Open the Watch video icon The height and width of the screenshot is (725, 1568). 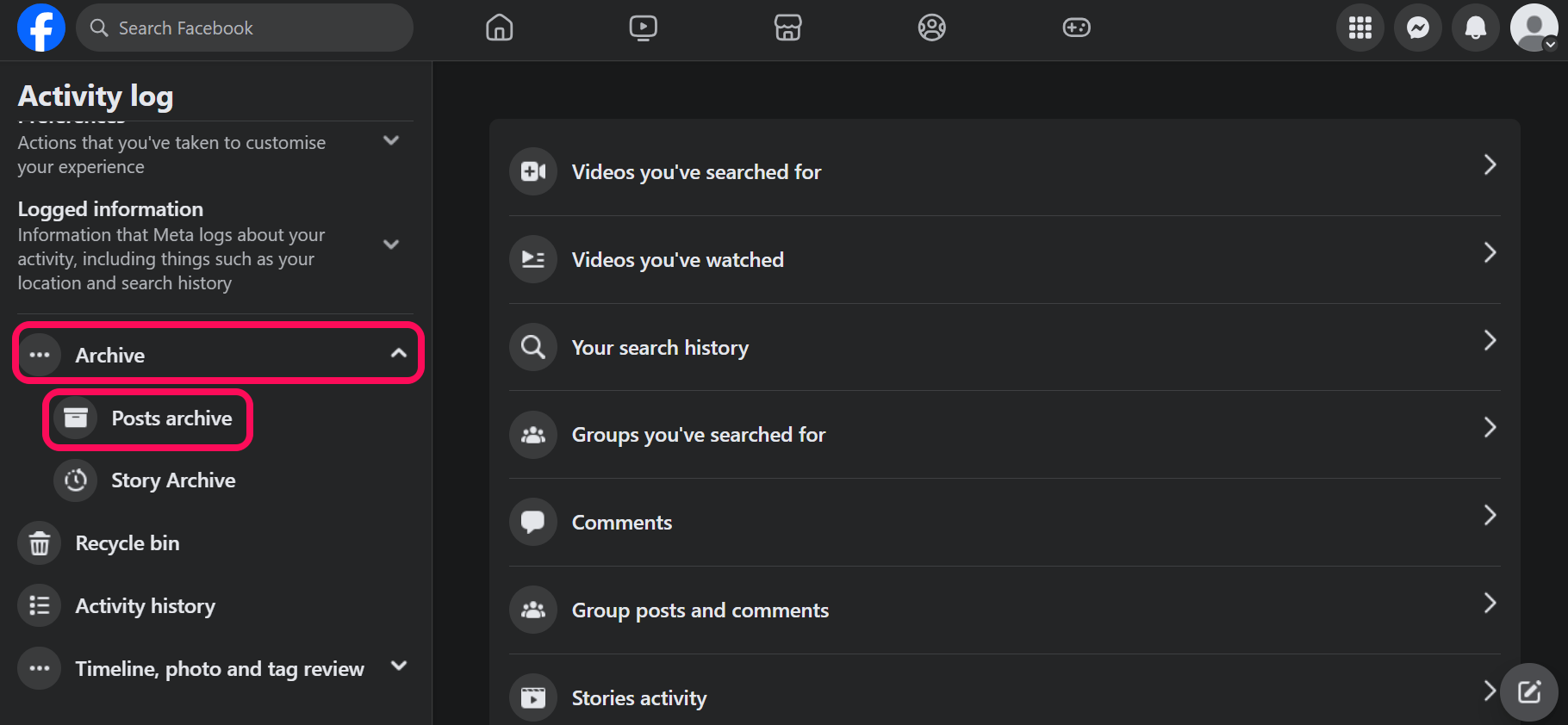coord(643,28)
